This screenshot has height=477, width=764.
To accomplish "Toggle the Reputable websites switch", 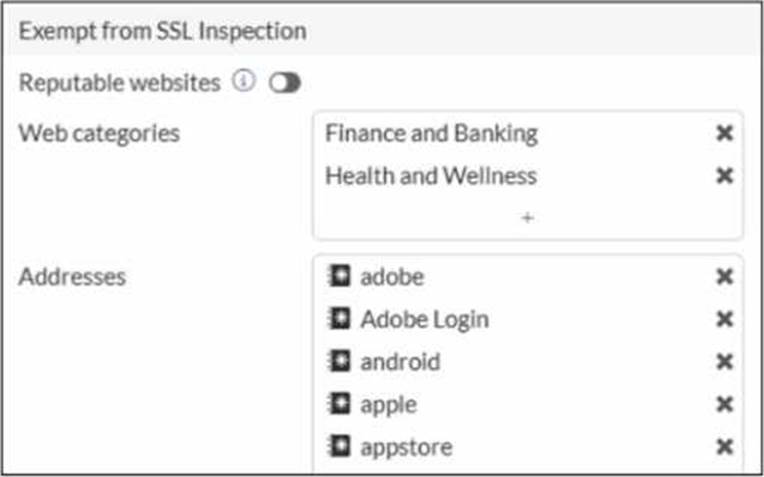I will [x=285, y=84].
